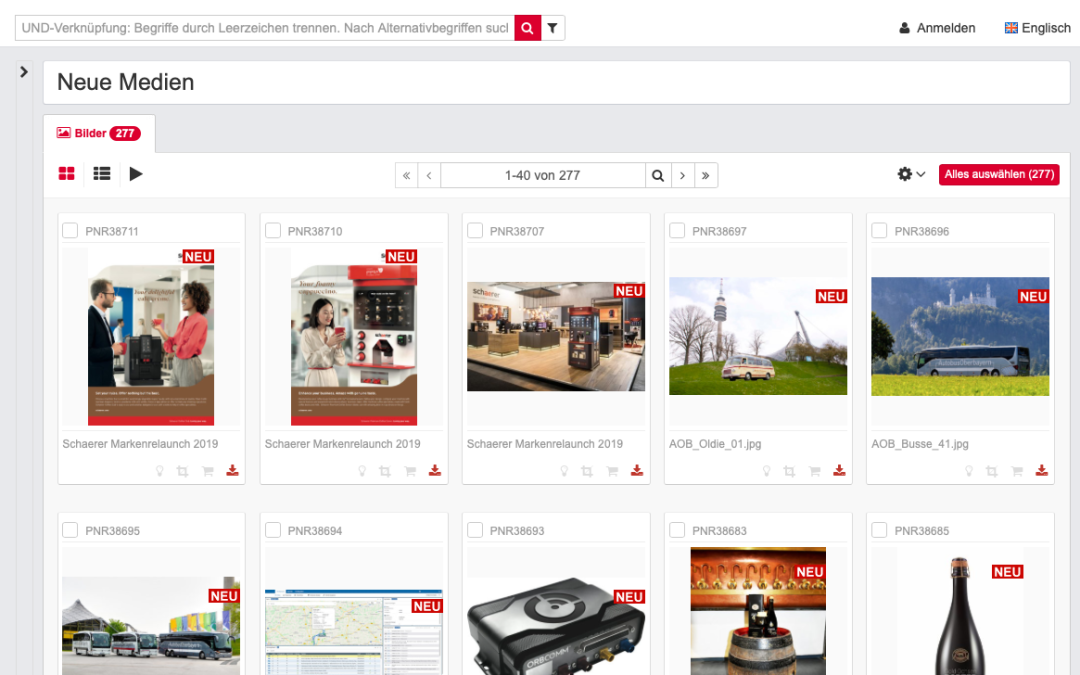Open the search magnifier in the pagination bar
The image size is (1080, 675).
coord(658,174)
